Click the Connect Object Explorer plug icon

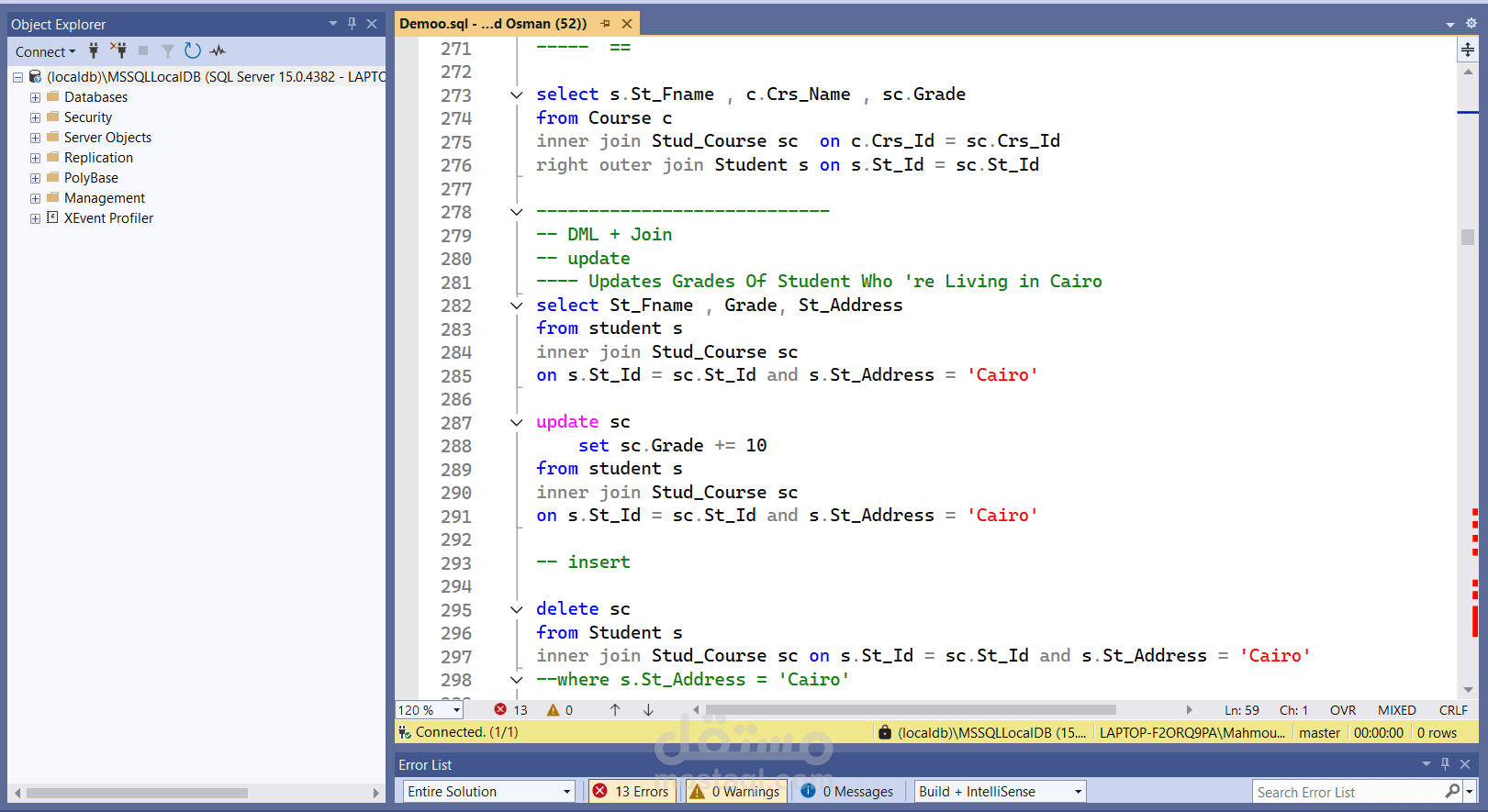coord(94,50)
